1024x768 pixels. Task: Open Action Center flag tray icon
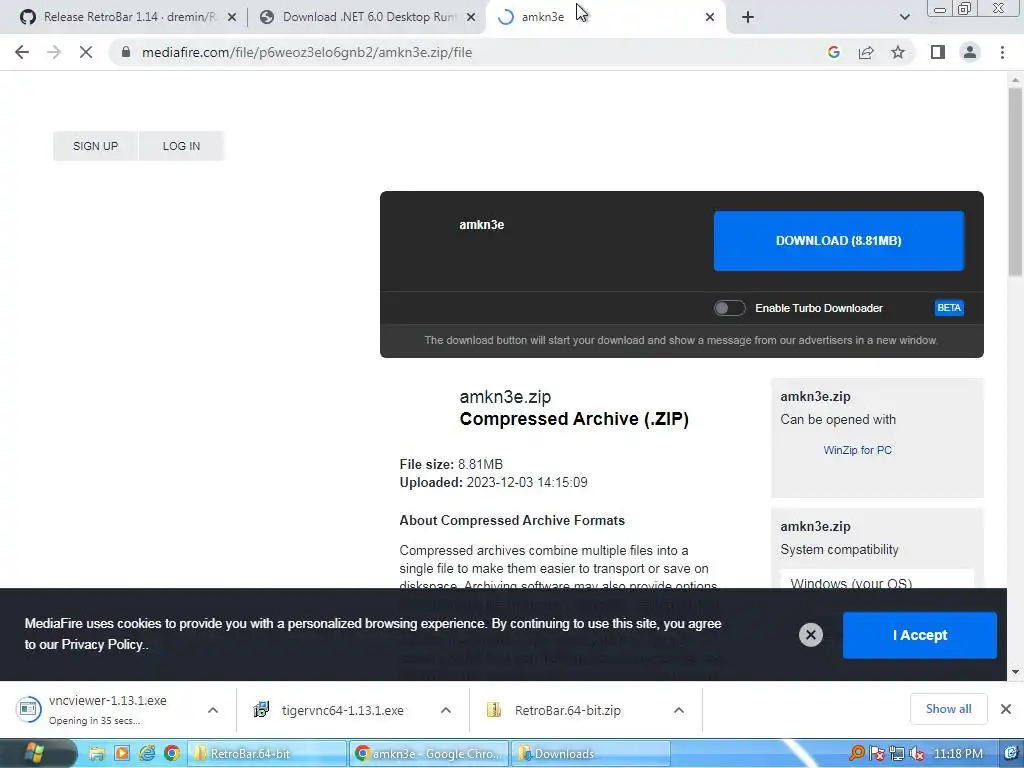[x=877, y=754]
